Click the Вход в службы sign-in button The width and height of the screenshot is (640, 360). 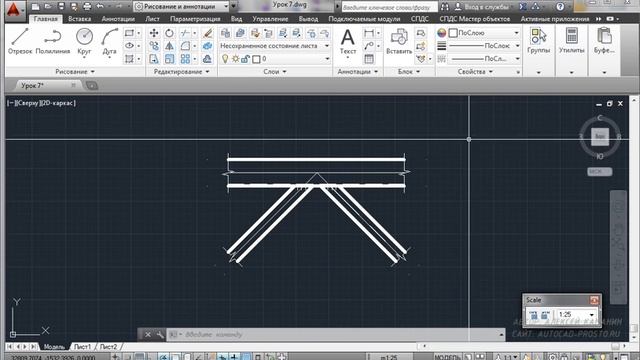coord(482,7)
